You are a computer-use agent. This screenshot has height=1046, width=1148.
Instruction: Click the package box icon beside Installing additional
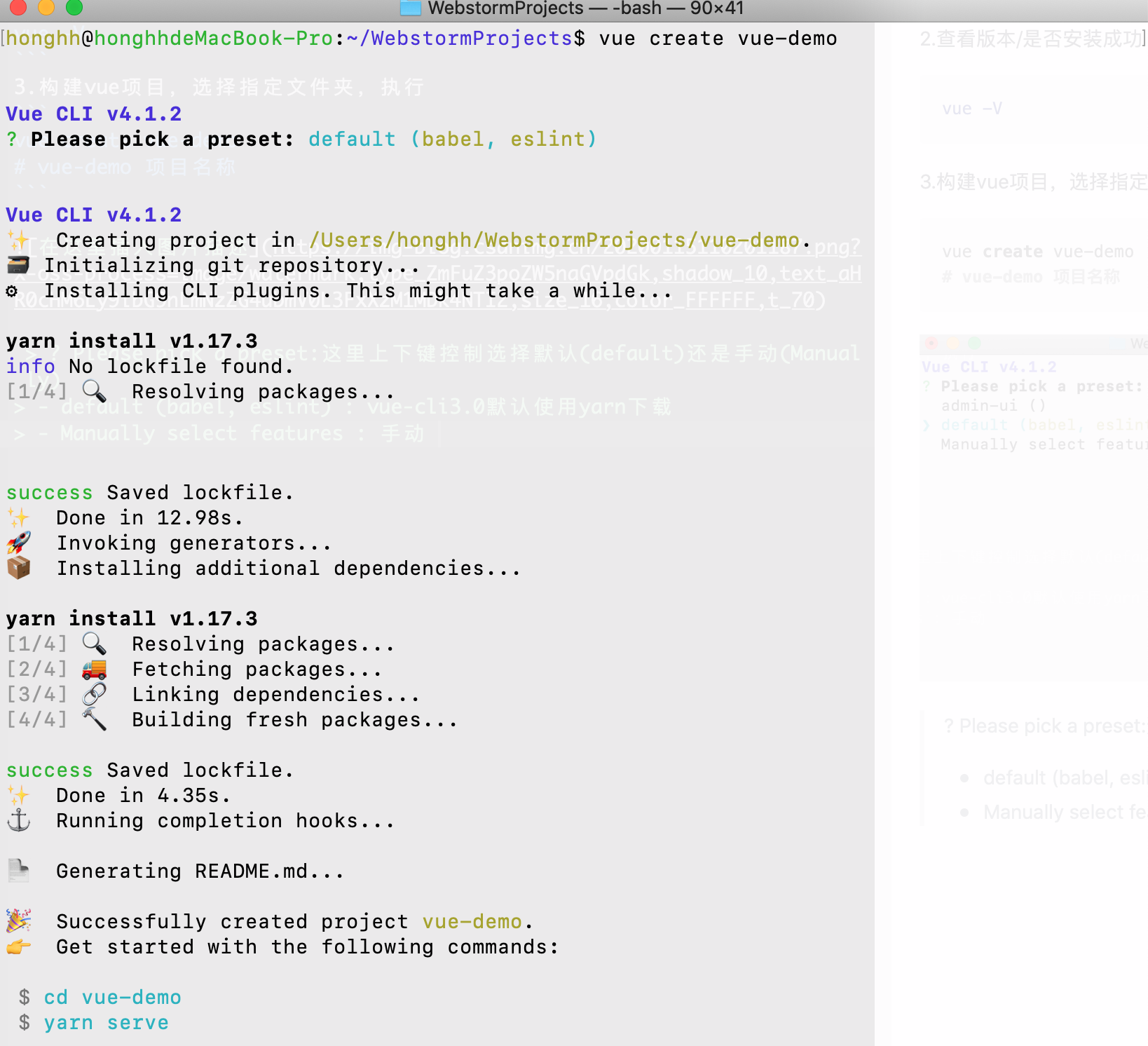coord(18,569)
